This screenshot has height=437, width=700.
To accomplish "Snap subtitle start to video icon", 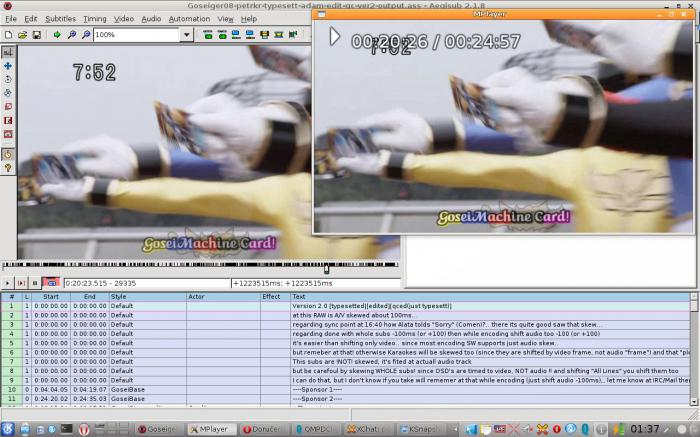I will tap(236, 34).
